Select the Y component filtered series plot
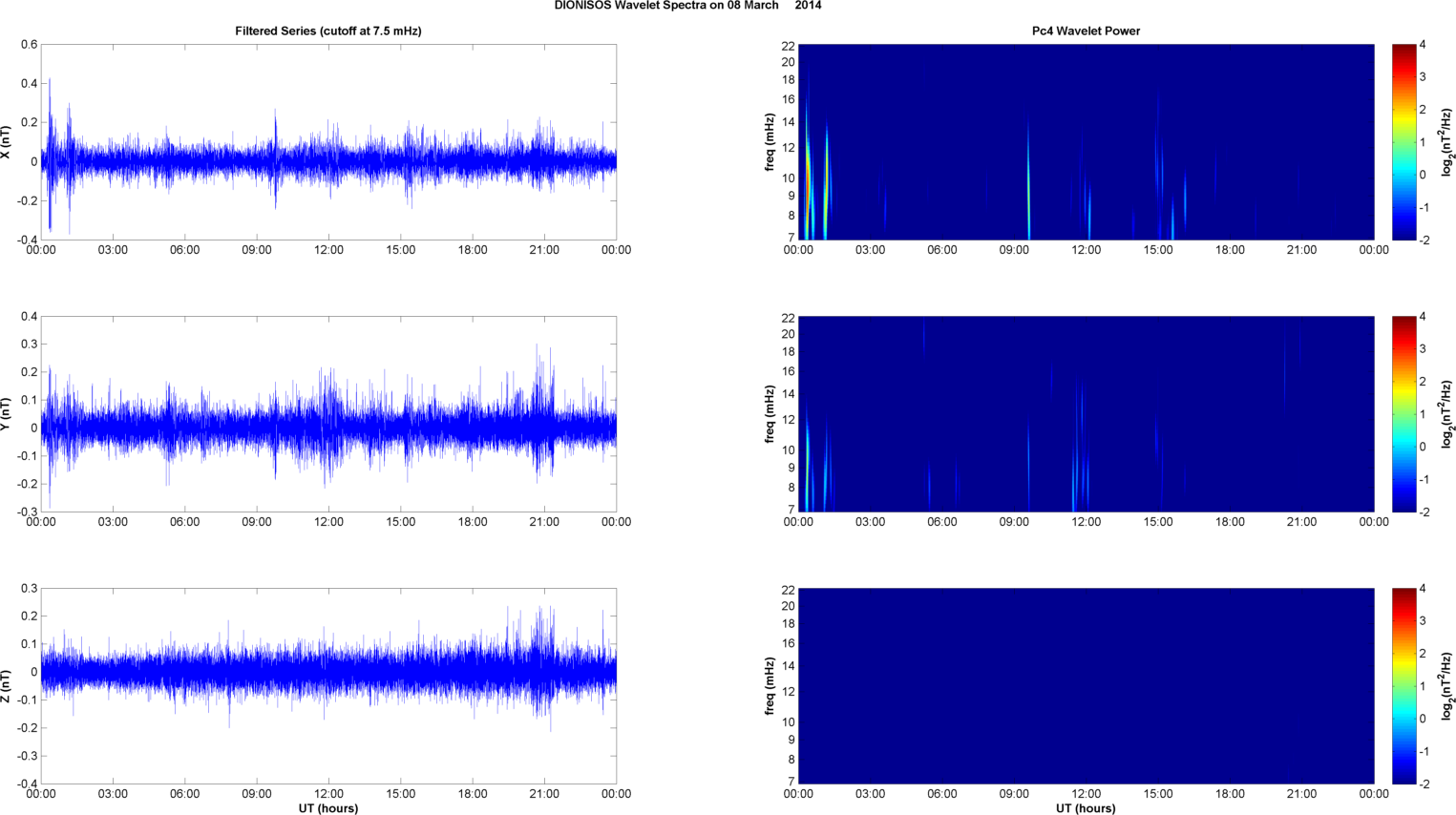1456x815 pixels. (328, 414)
